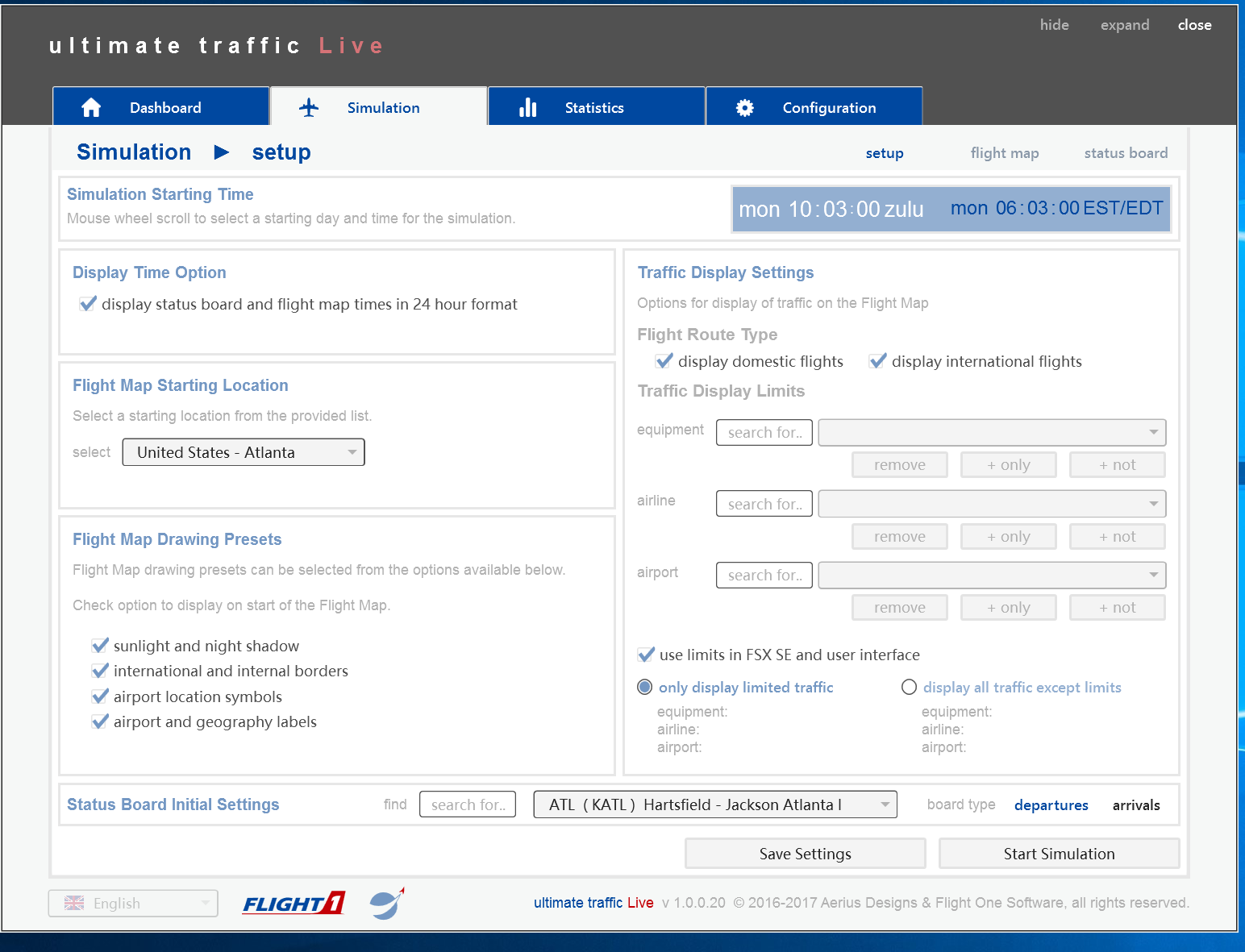1245x952 pixels.
Task: Click the Configuration gear icon
Action: point(745,107)
